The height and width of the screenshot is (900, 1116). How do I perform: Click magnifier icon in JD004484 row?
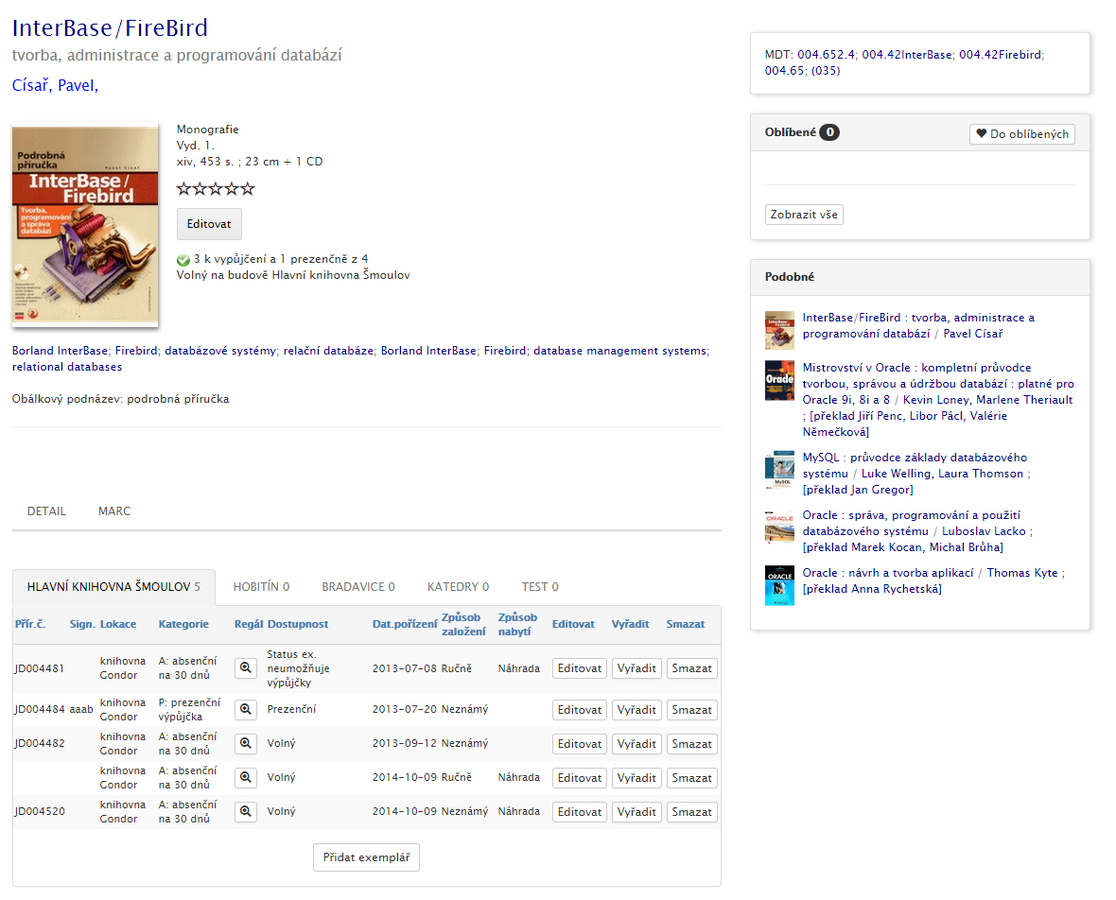click(246, 709)
